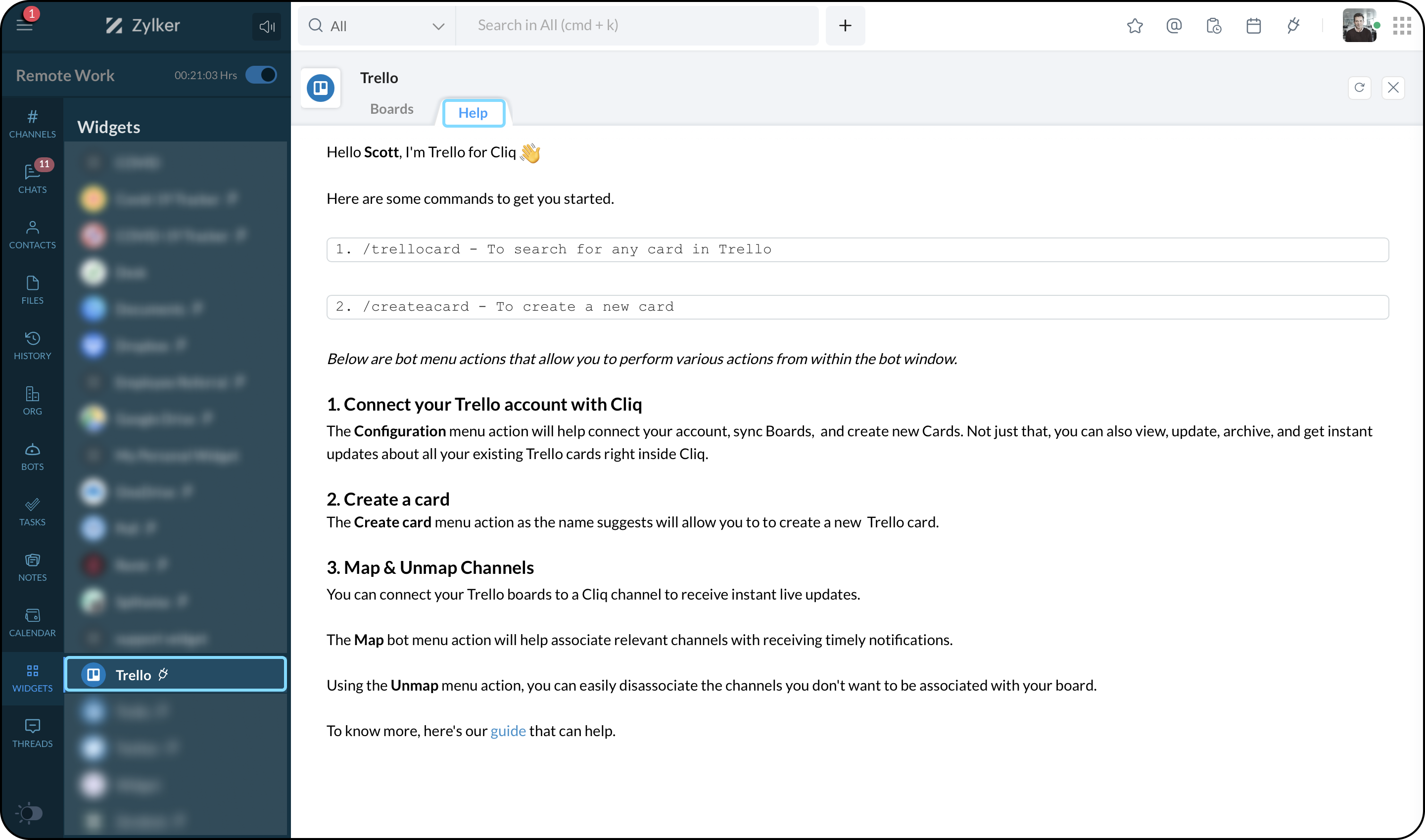The height and width of the screenshot is (840, 1425).
Task: Select the Help tab
Action: (x=474, y=113)
